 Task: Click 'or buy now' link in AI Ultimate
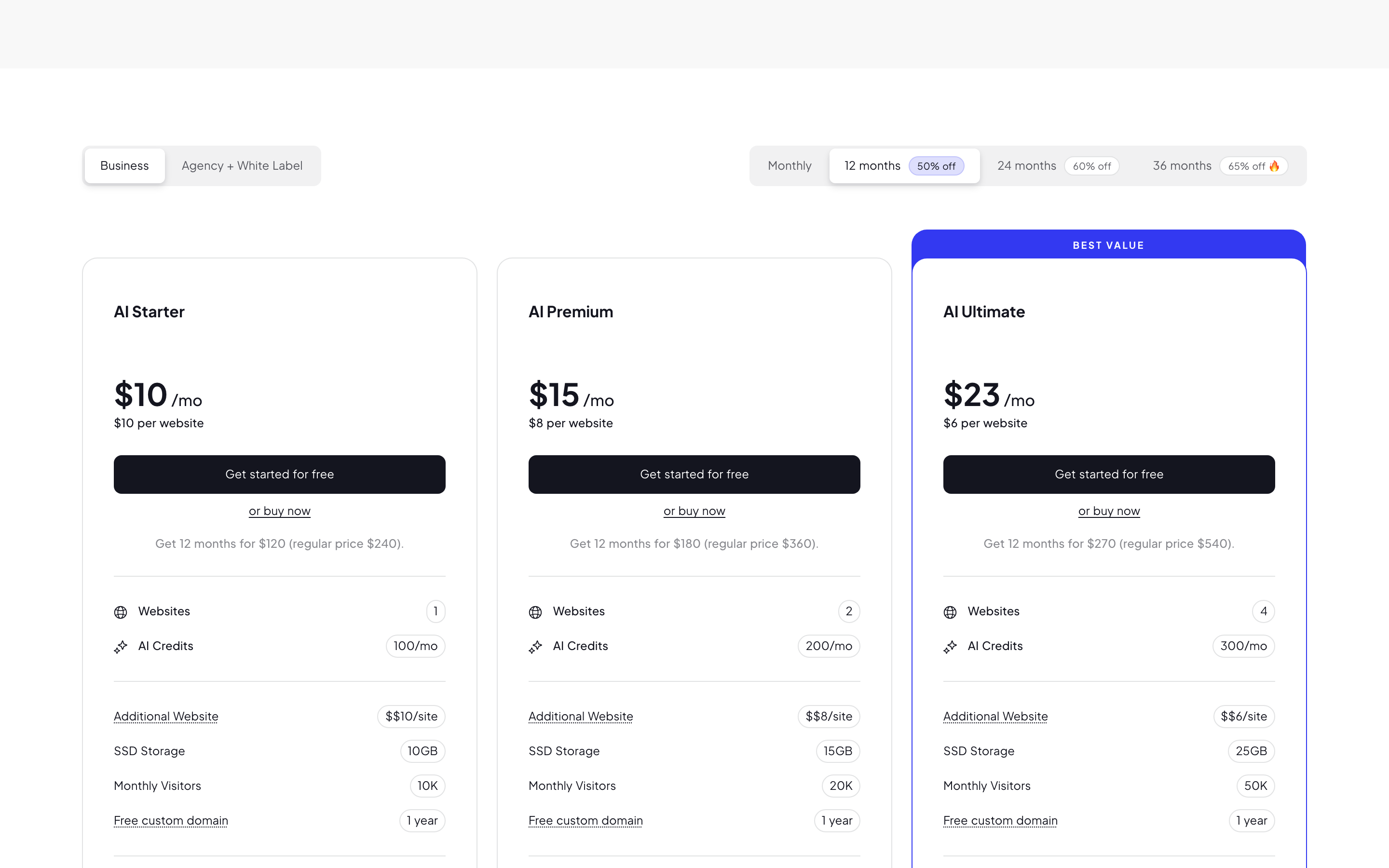coord(1109,511)
